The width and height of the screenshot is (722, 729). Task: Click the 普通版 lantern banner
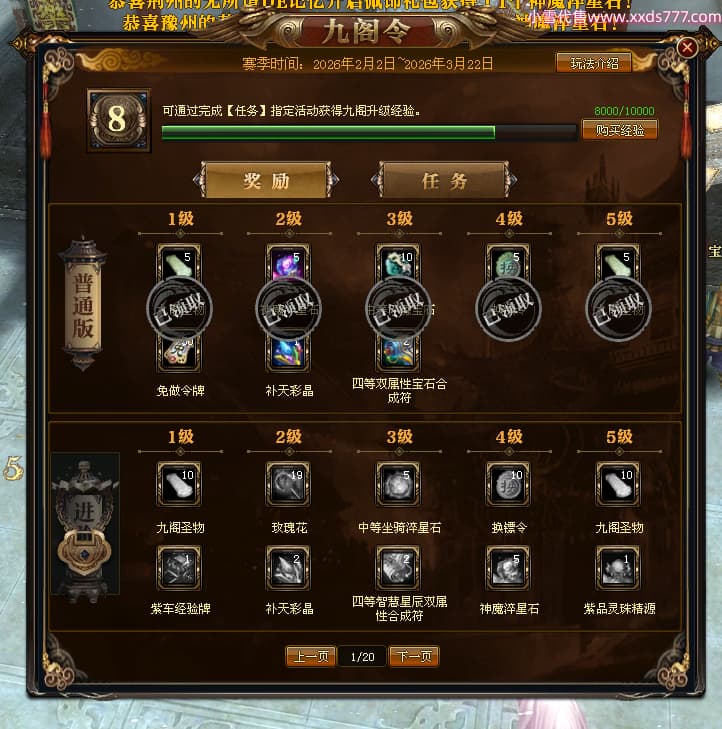coord(83,305)
